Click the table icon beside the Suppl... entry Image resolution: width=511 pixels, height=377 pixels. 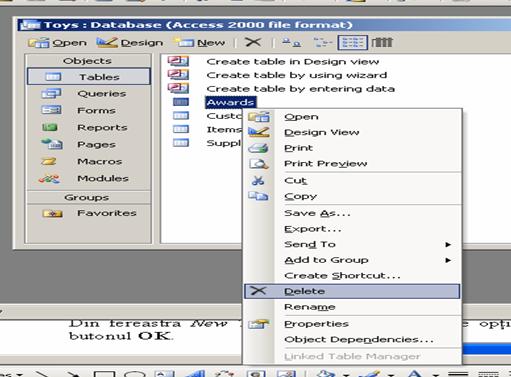(x=181, y=143)
